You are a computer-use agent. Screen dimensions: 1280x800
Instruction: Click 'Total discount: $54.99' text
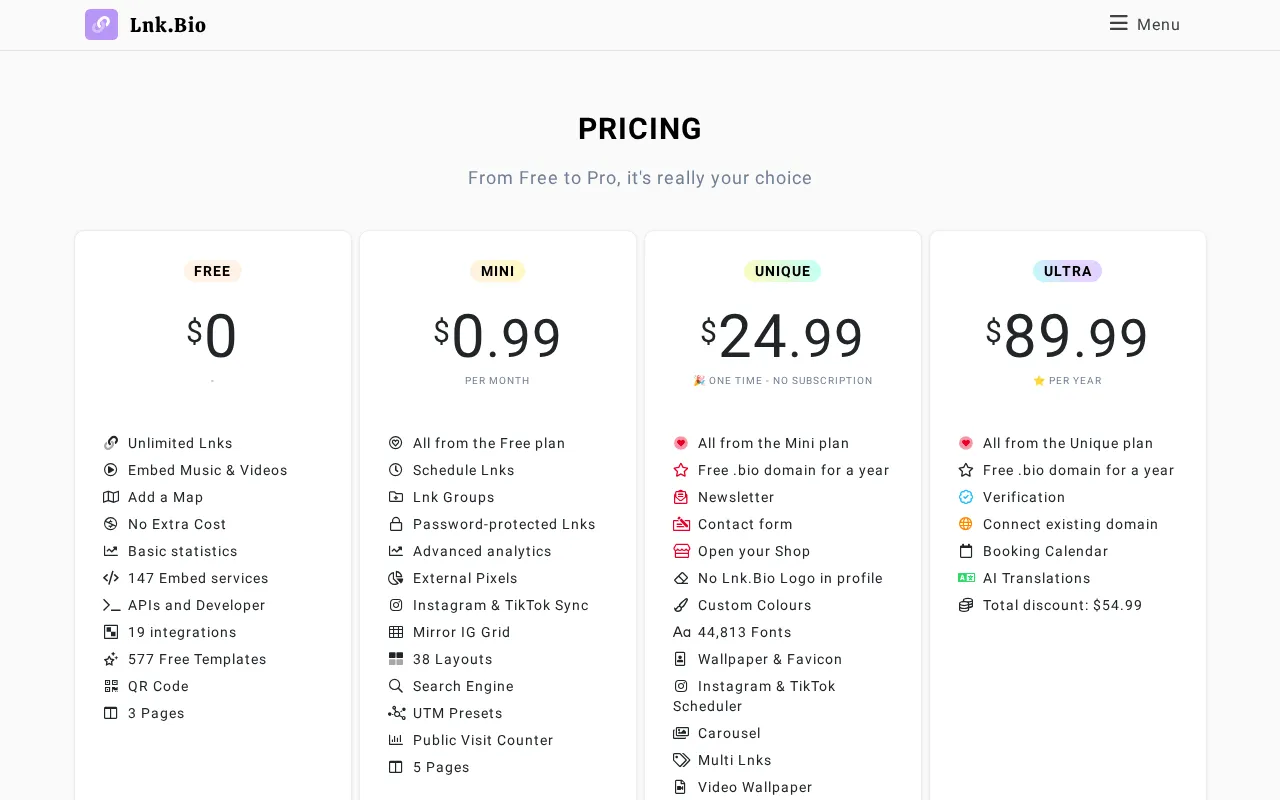[x=1062, y=605]
